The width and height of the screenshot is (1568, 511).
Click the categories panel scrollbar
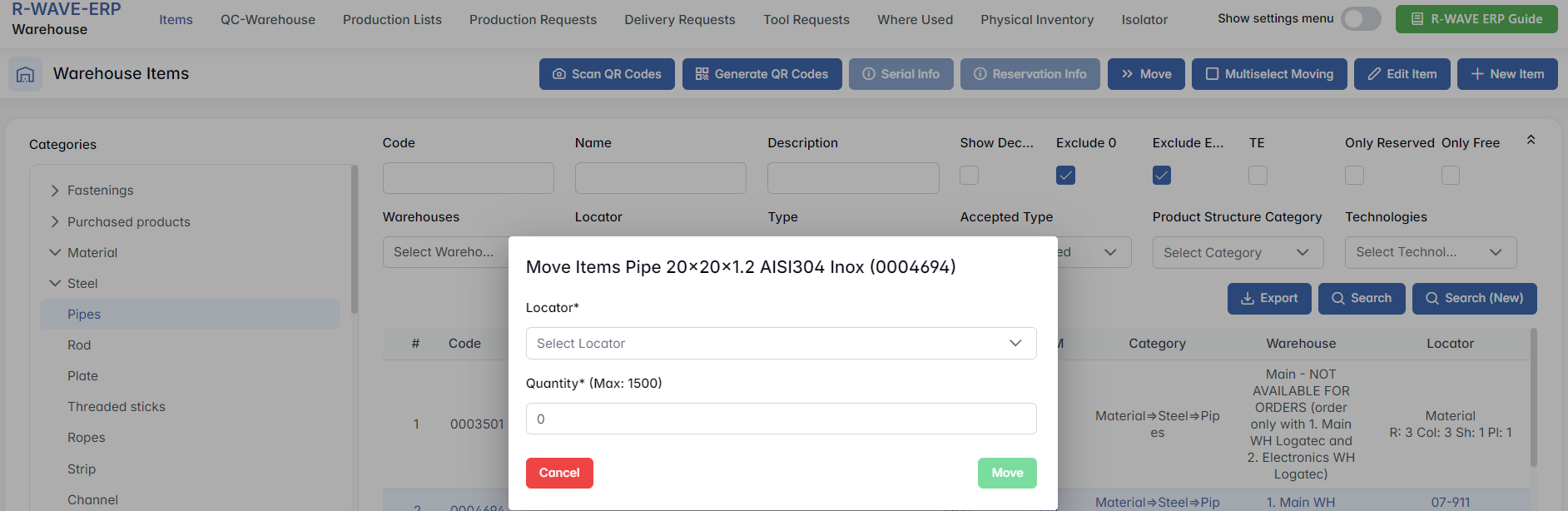pos(355,241)
